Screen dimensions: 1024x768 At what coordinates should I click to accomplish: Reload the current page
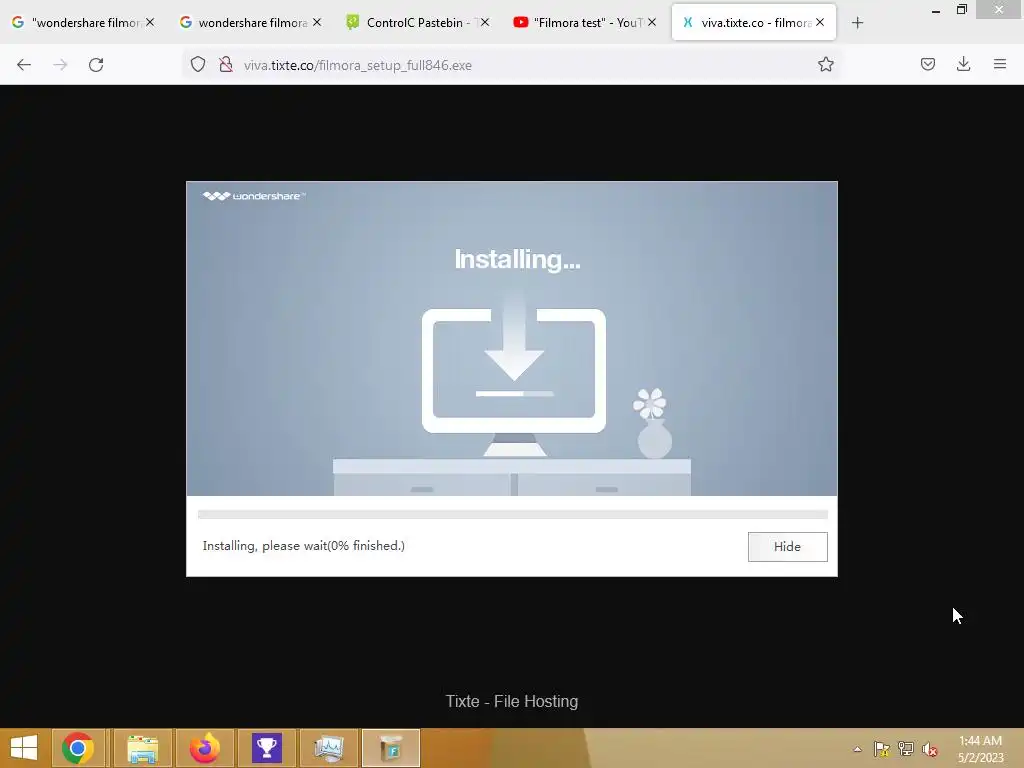pos(96,65)
